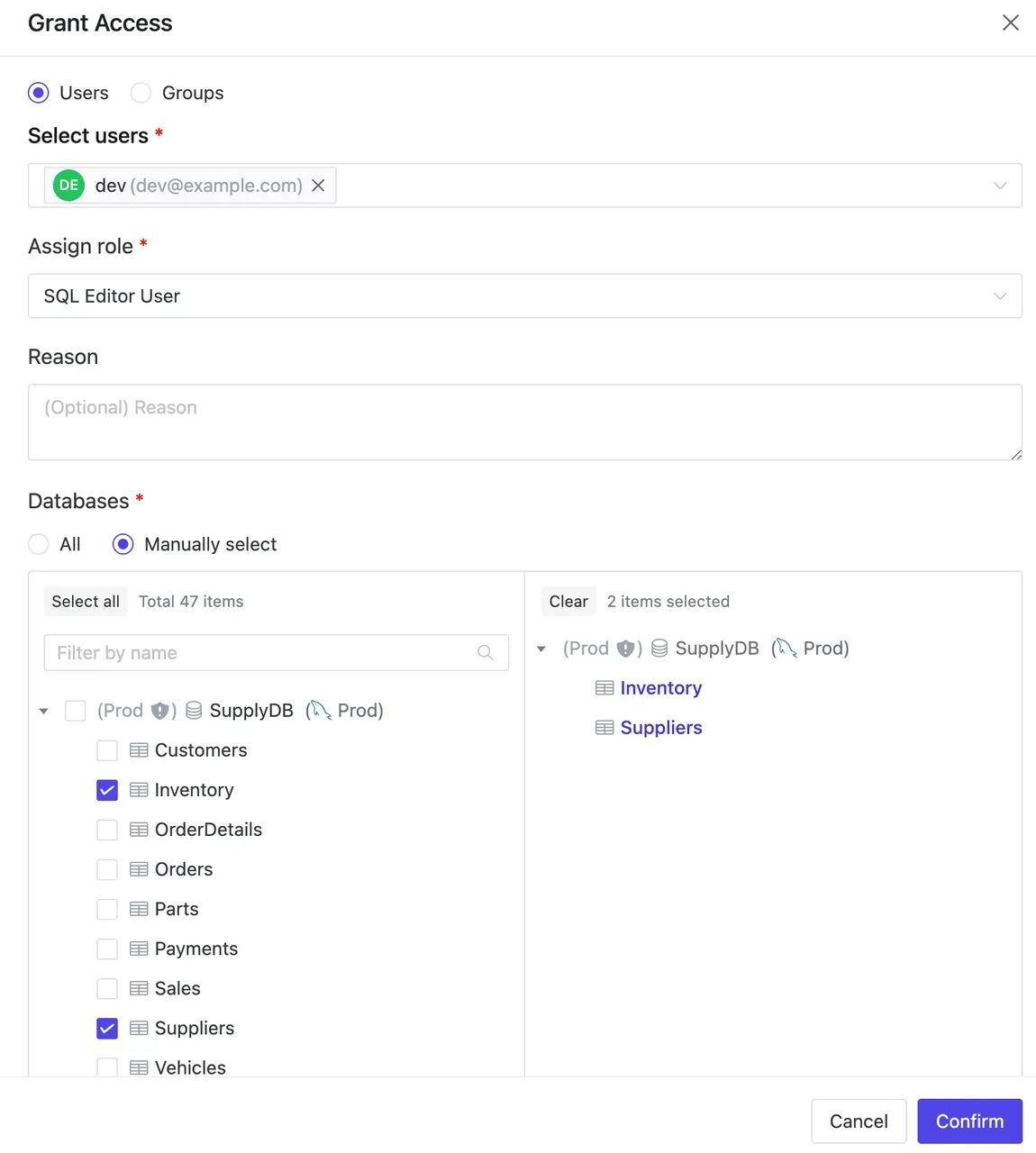Choose the All databases radio option
This screenshot has height=1153, width=1036.
point(39,544)
